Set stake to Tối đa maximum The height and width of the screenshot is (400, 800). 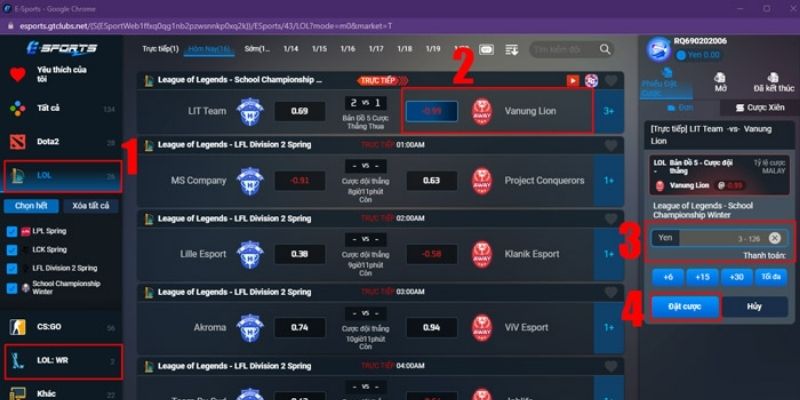click(771, 278)
